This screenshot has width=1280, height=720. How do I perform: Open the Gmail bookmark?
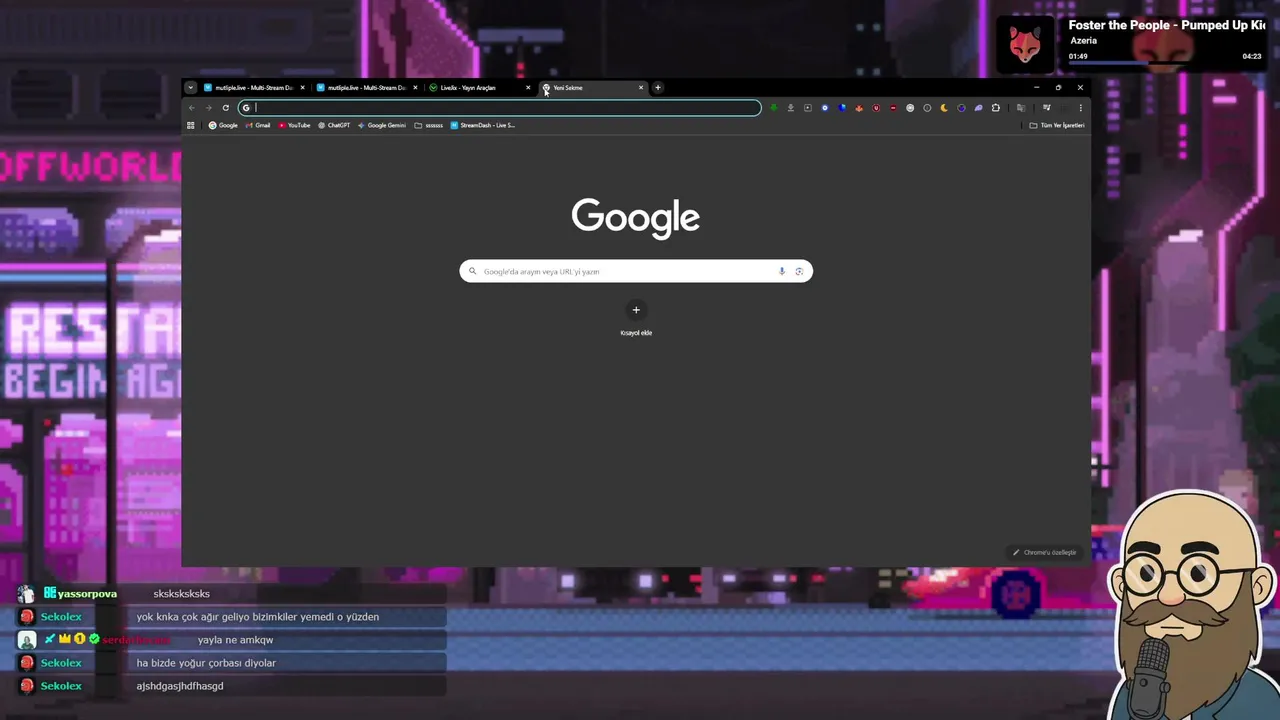click(258, 125)
